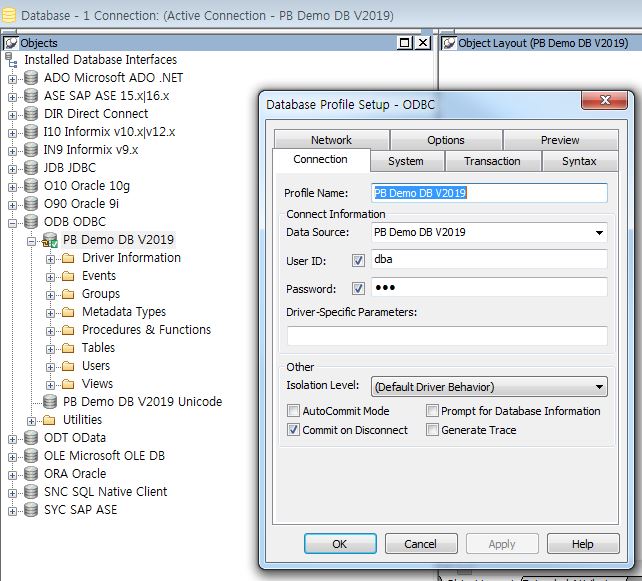Enable AutoCommit Mode
The width and height of the screenshot is (642, 581).
293,410
